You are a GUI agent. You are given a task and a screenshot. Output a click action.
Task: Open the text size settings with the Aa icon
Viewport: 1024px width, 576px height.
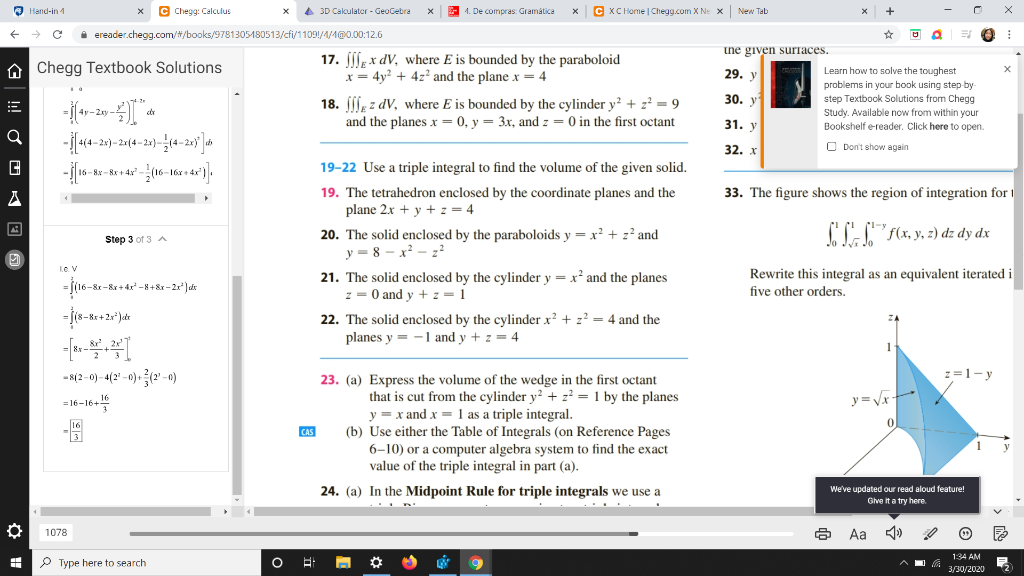pyautogui.click(x=857, y=534)
